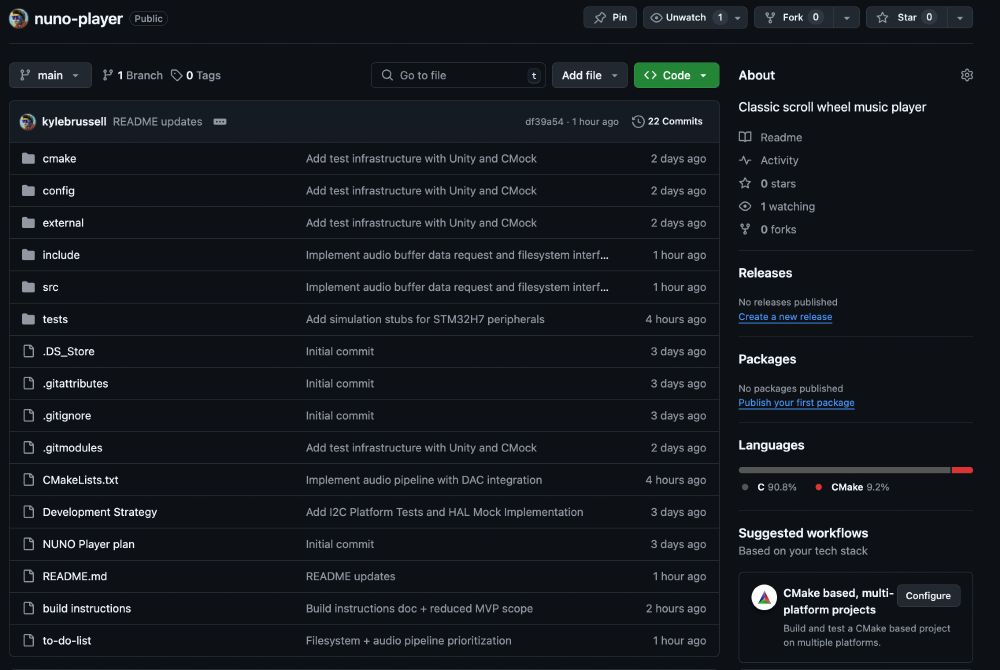Open the README.md file
The height and width of the screenshot is (670, 1000).
75,576
